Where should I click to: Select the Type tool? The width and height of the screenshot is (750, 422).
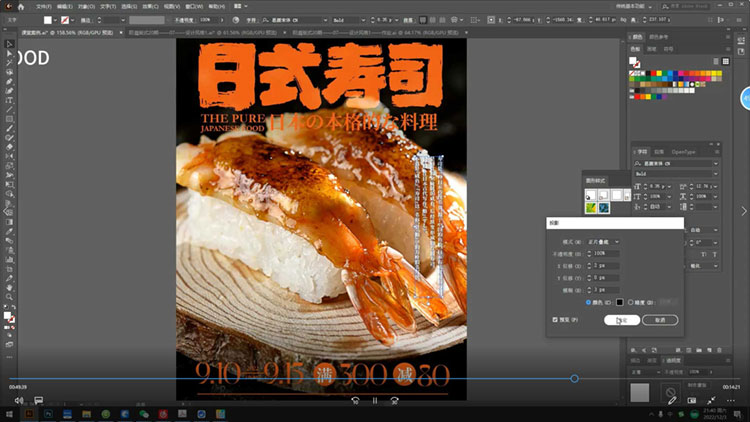(x=9, y=101)
